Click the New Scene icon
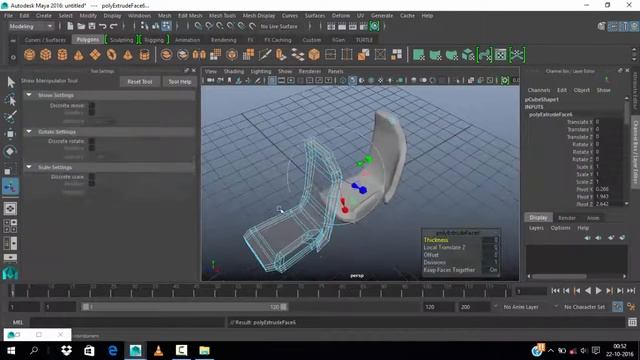 click(70, 26)
